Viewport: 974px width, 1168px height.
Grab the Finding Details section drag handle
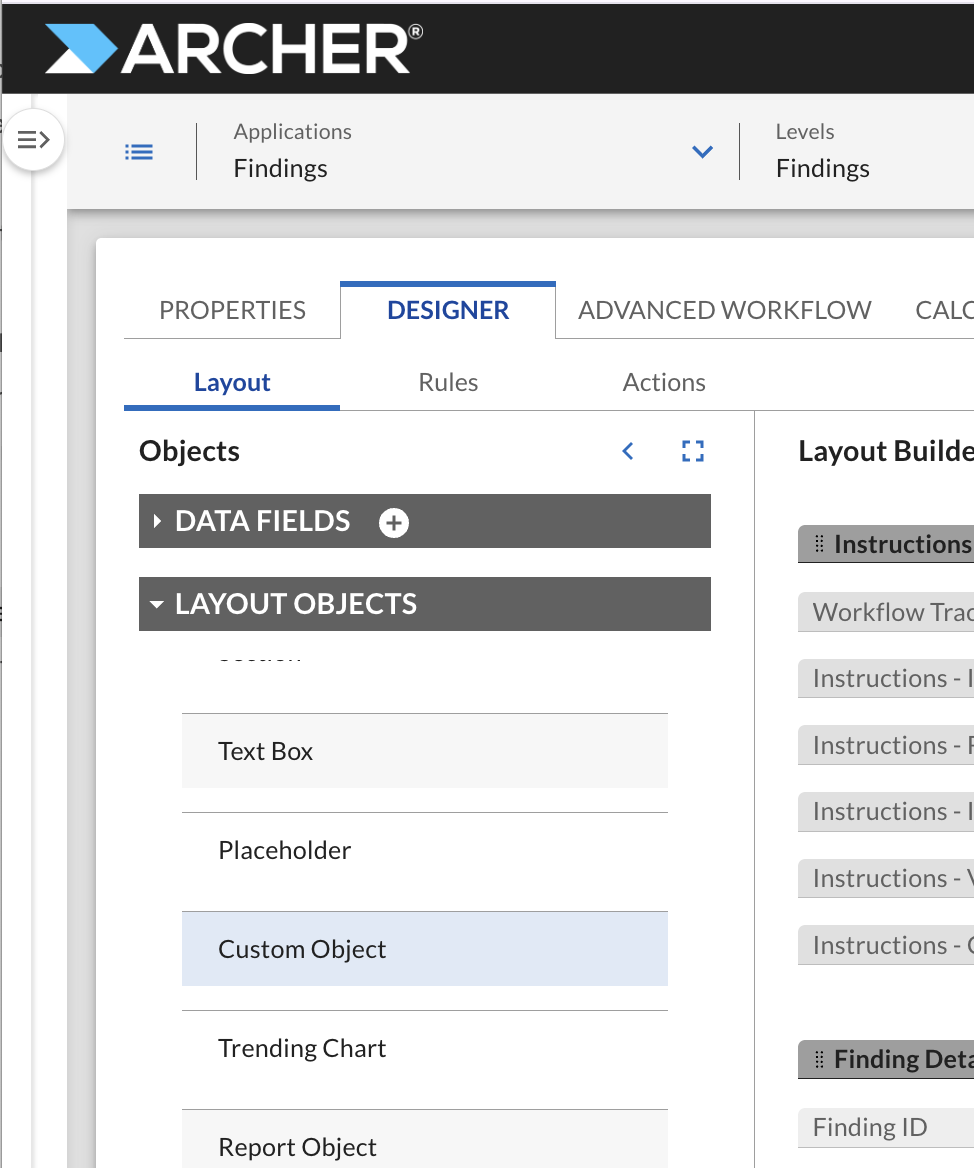click(x=819, y=1059)
